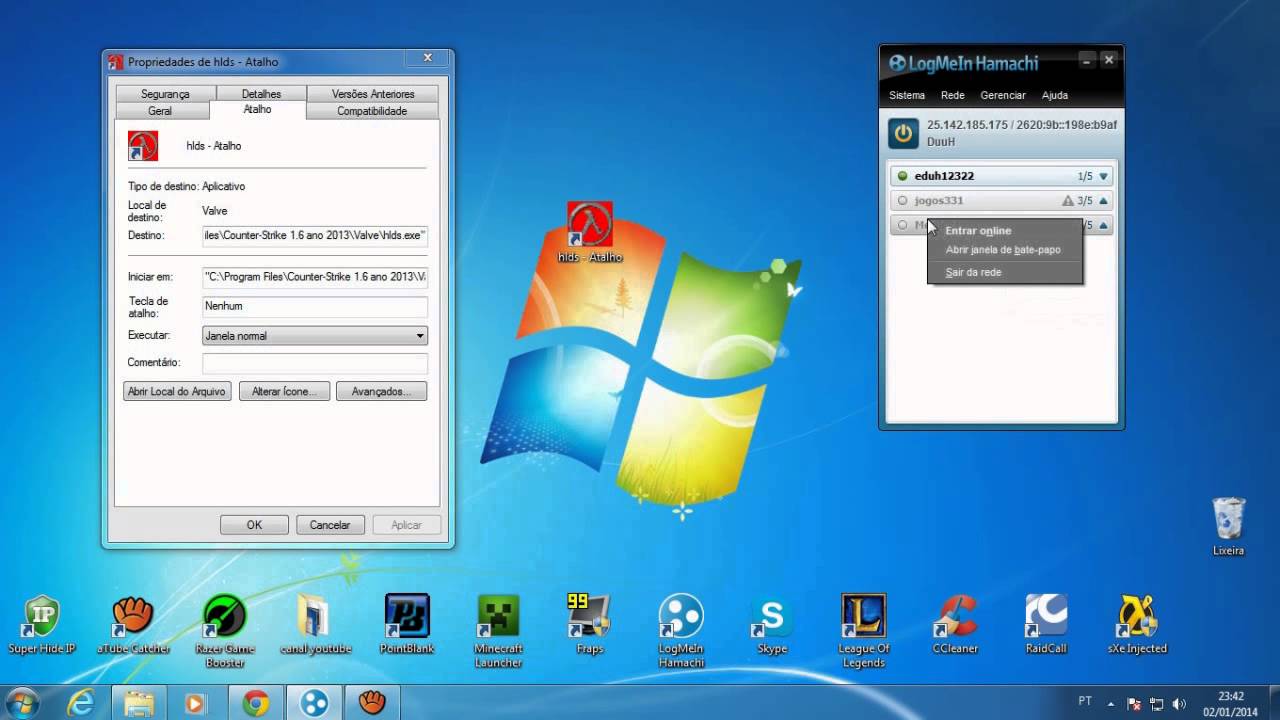Click Abrir Local do Arquivo button

point(177,391)
